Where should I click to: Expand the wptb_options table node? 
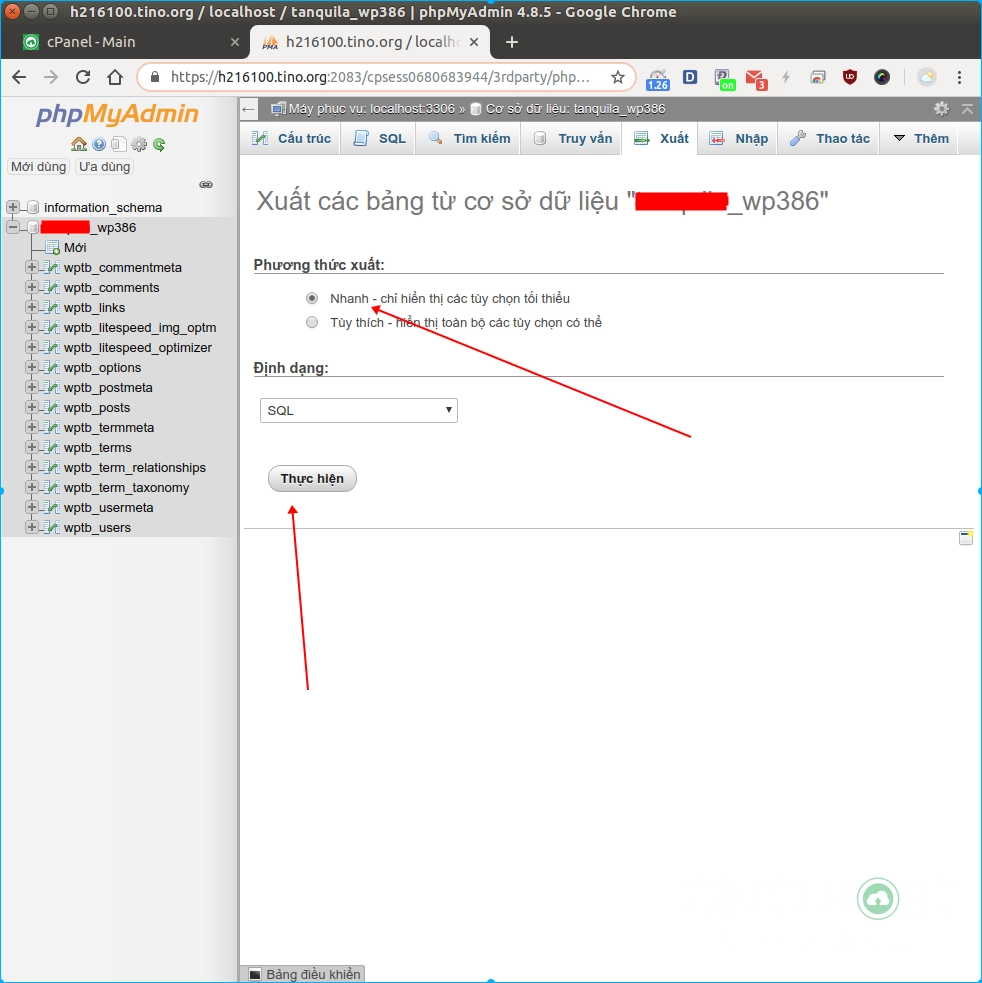31,367
